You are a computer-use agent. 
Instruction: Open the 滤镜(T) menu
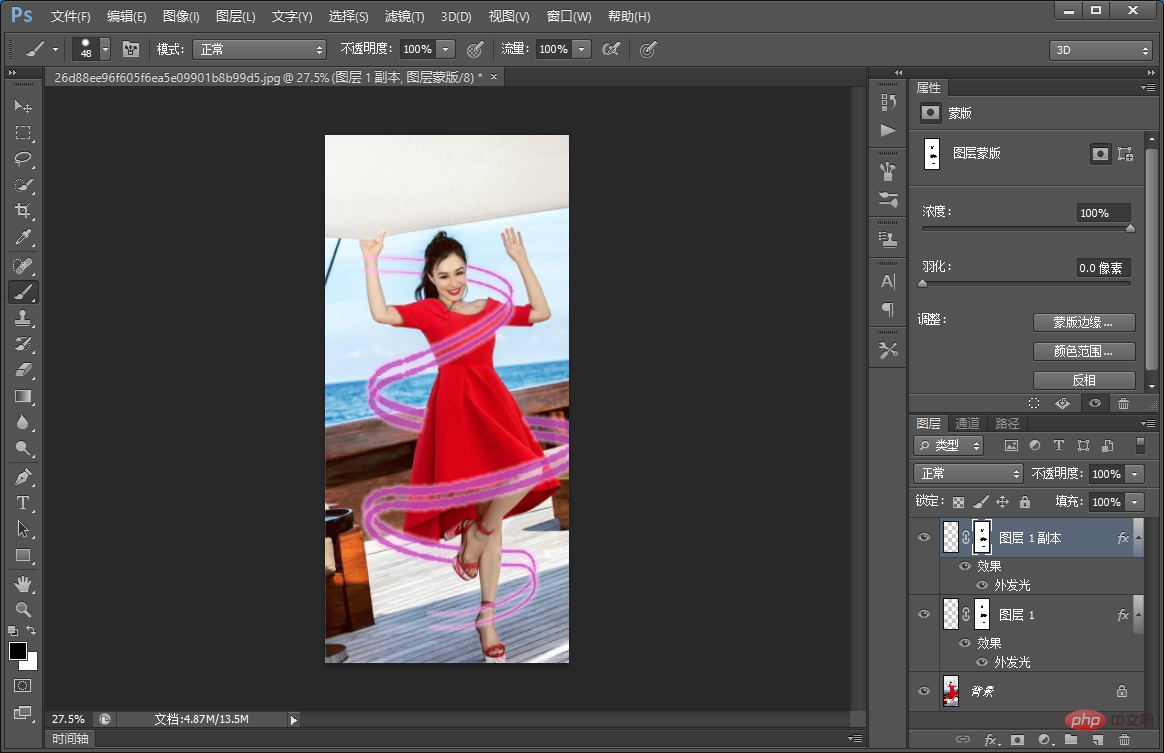click(x=404, y=17)
